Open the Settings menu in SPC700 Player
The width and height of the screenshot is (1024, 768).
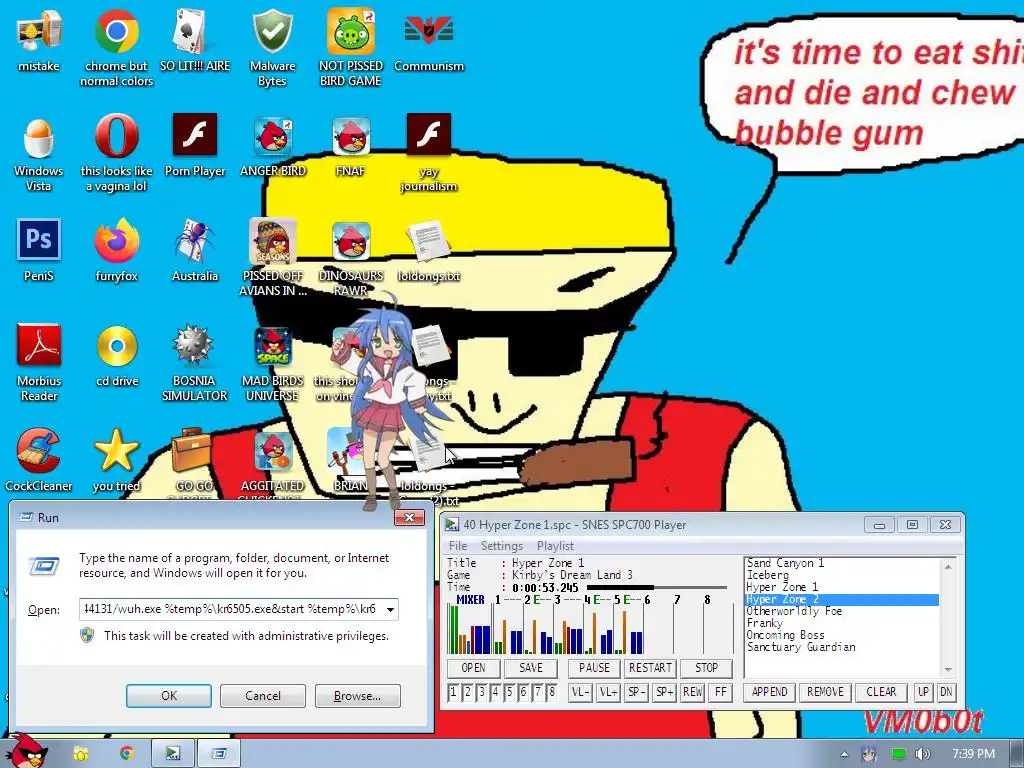click(x=502, y=545)
